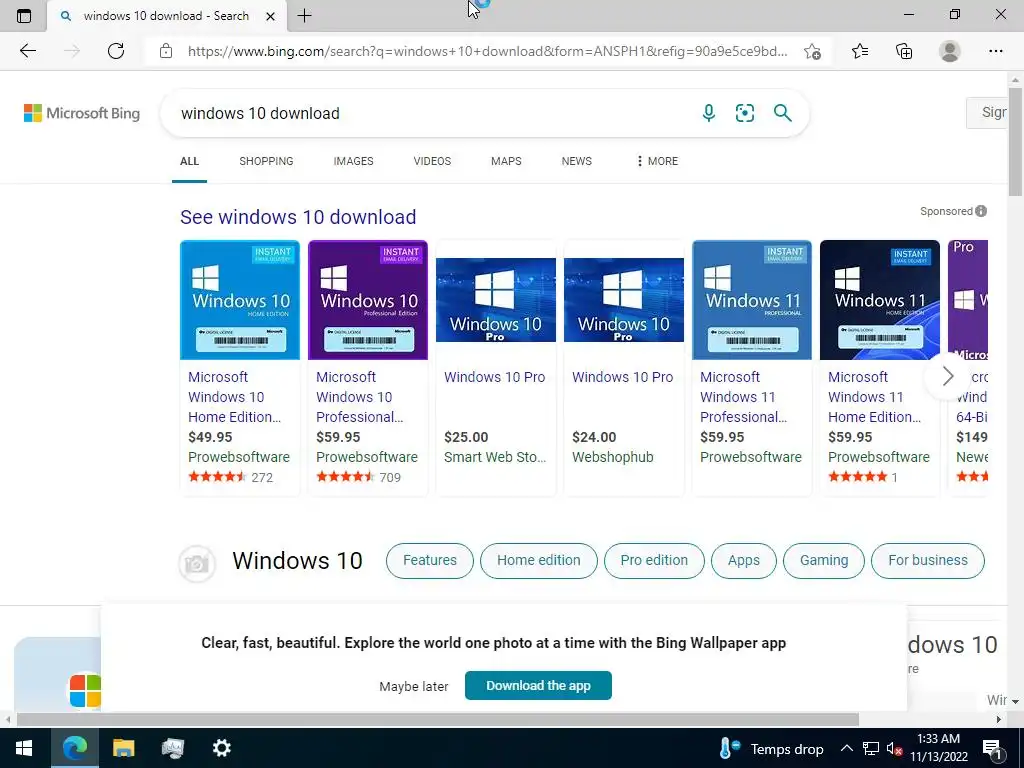Viewport: 1024px width, 768px height.
Task: Click the For business chip
Action: [928, 560]
